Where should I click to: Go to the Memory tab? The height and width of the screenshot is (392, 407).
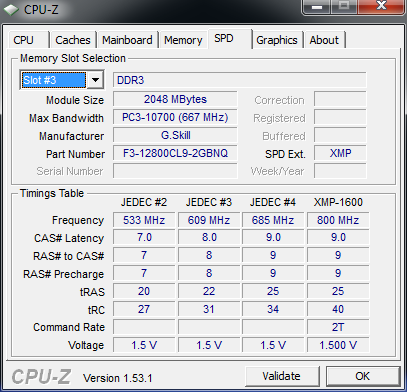pos(183,40)
